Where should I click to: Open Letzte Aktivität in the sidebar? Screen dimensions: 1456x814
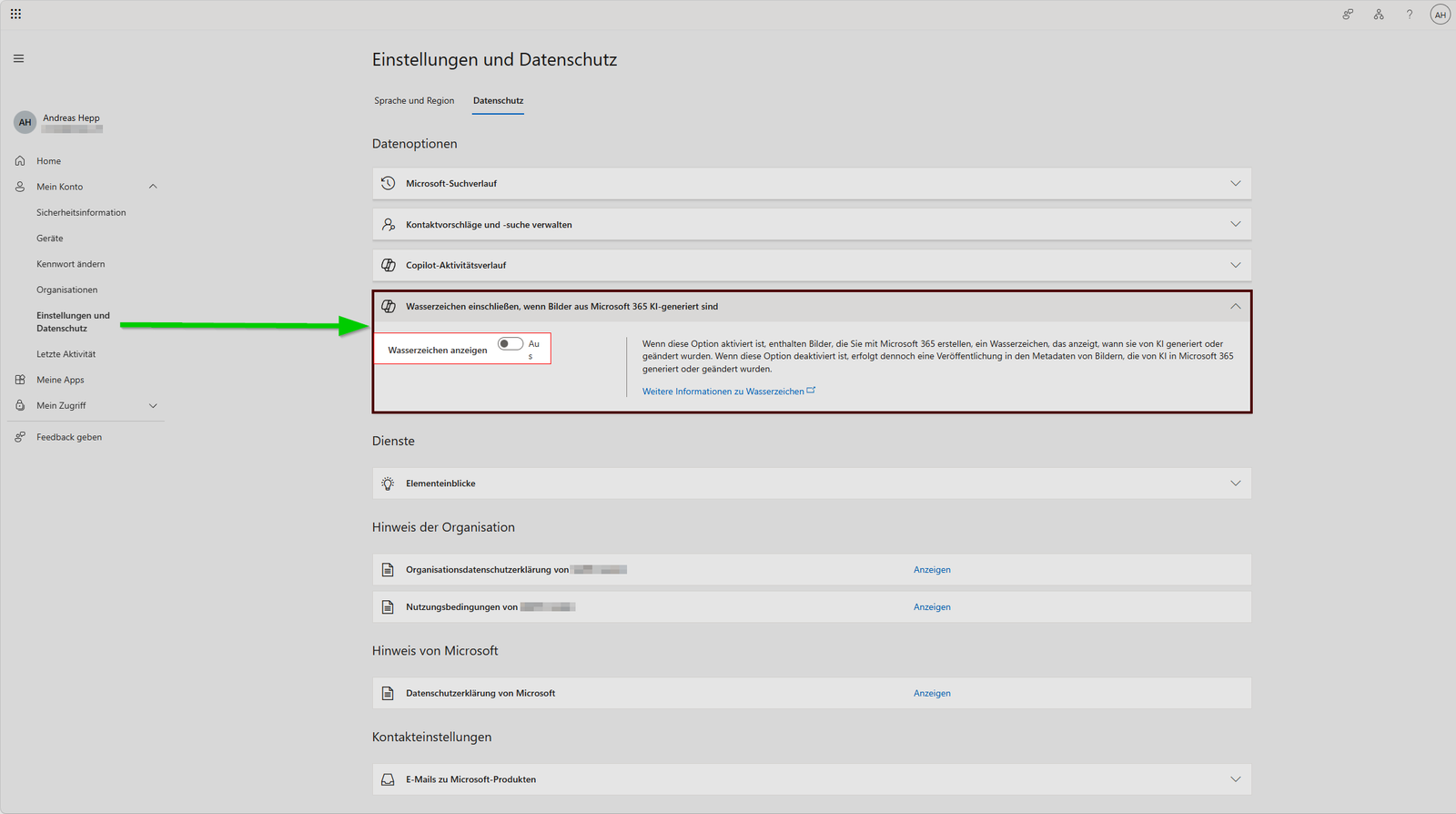click(66, 354)
